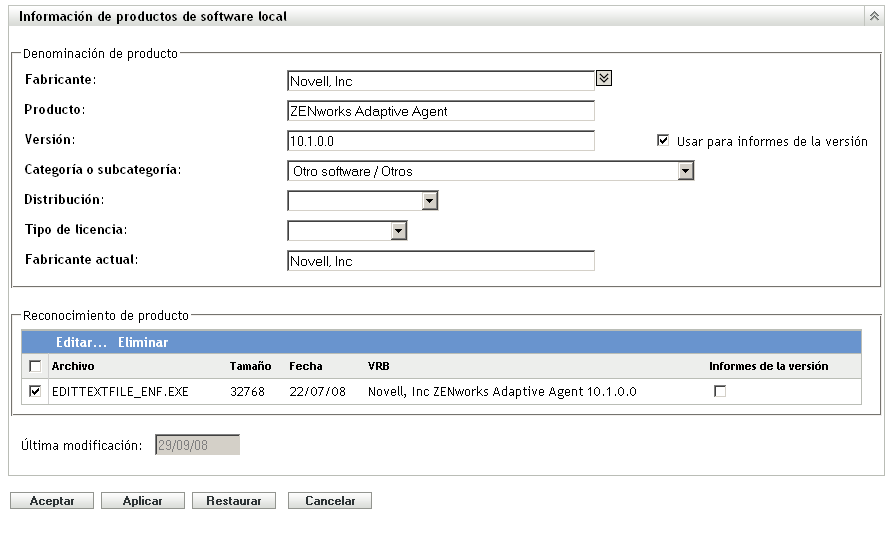
Task: Open the Fabricante list chevron button
Action: pyautogui.click(x=603, y=78)
